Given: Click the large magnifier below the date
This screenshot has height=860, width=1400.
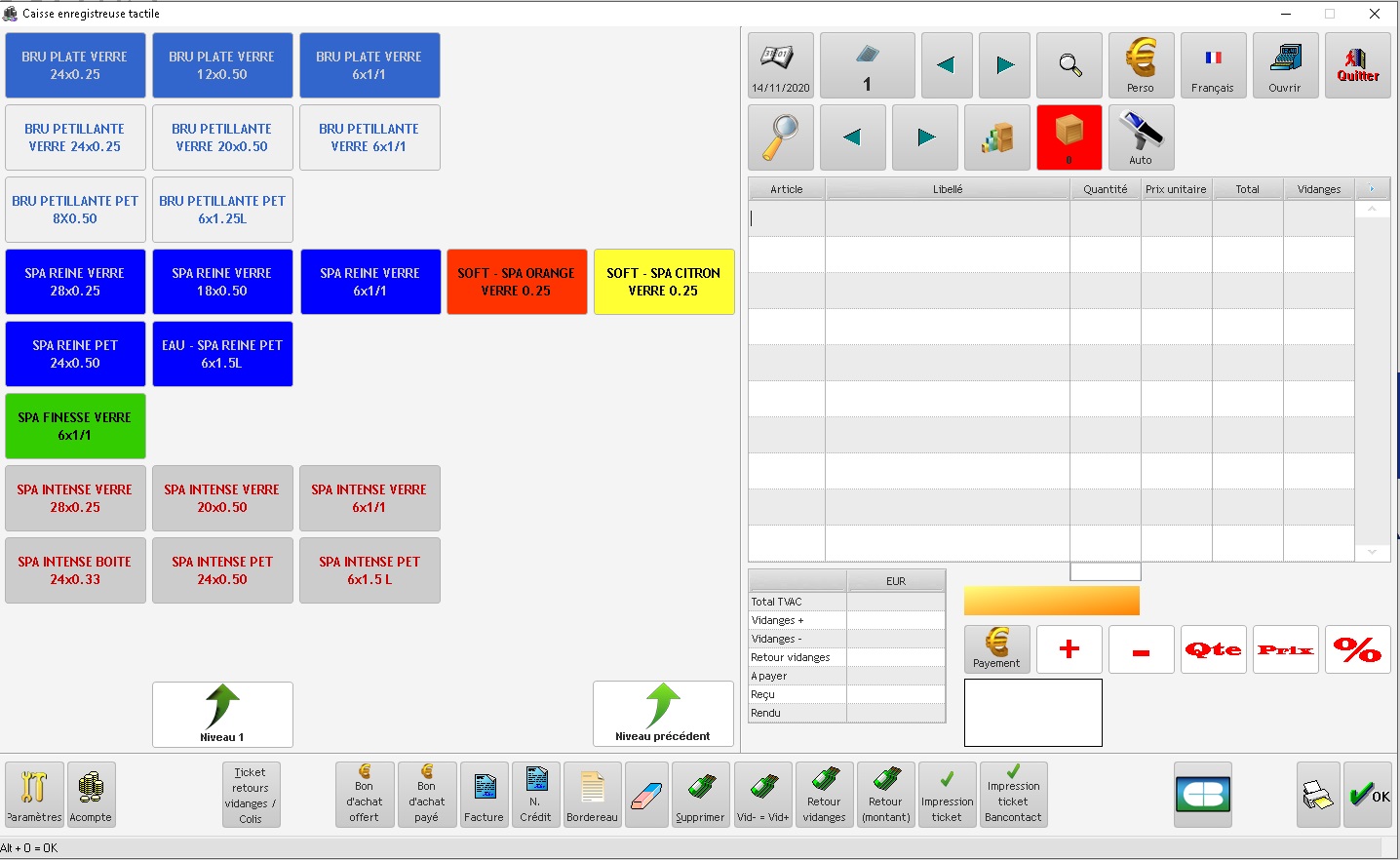Looking at the screenshot, I should pyautogui.click(x=781, y=137).
